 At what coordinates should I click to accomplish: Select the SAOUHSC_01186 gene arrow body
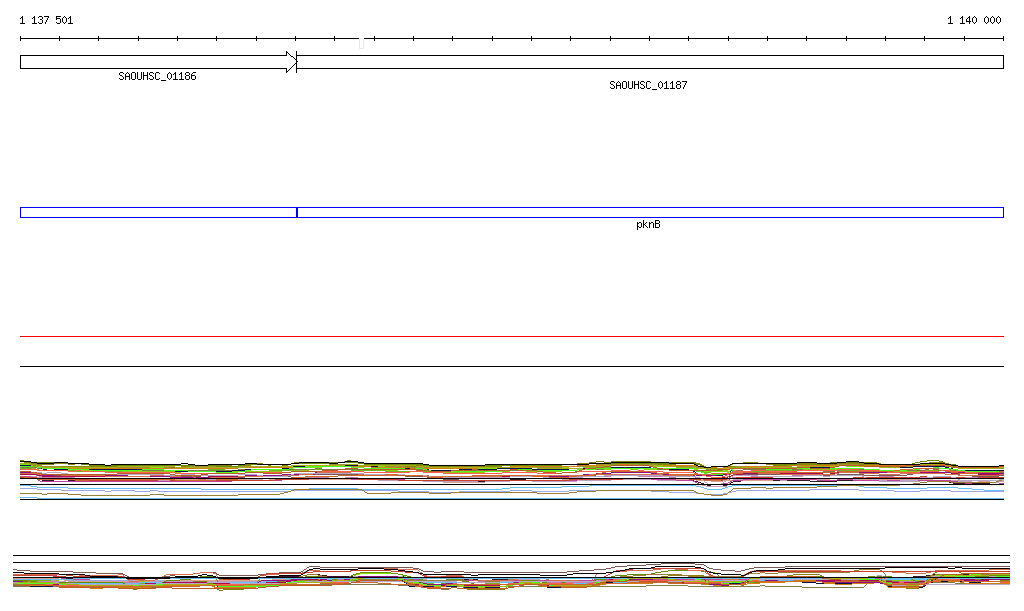coord(150,62)
